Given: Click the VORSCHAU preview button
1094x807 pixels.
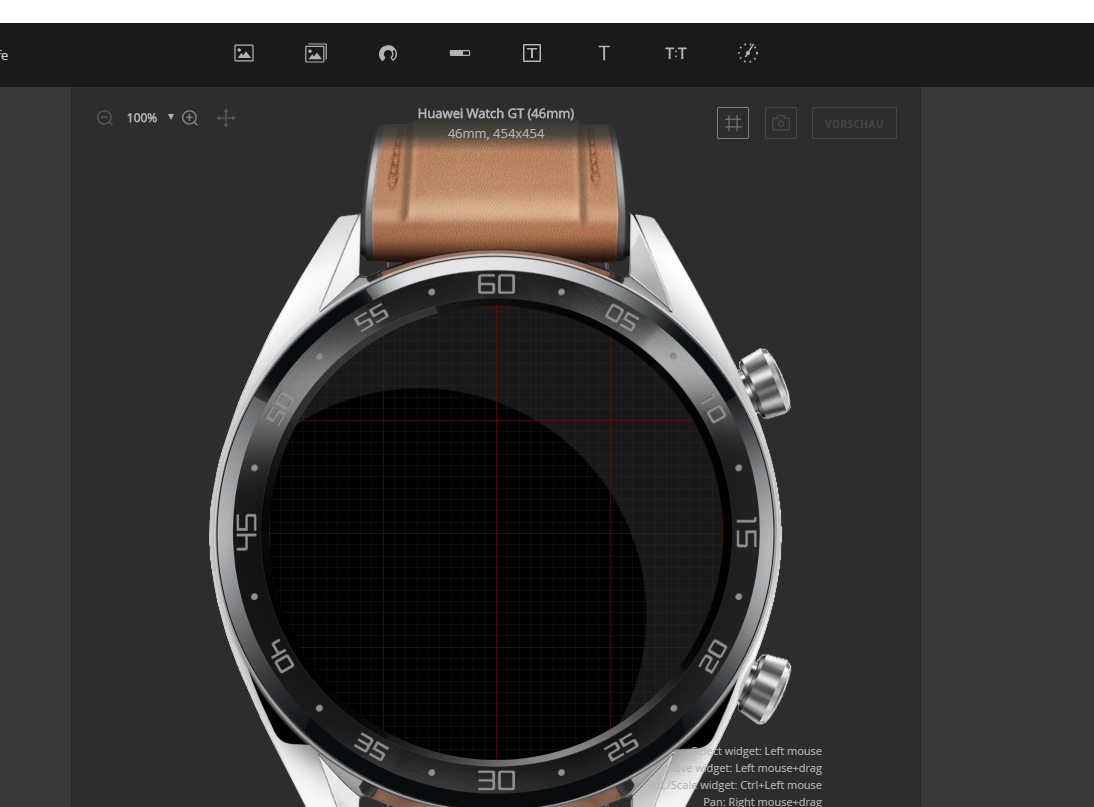Looking at the screenshot, I should (854, 123).
